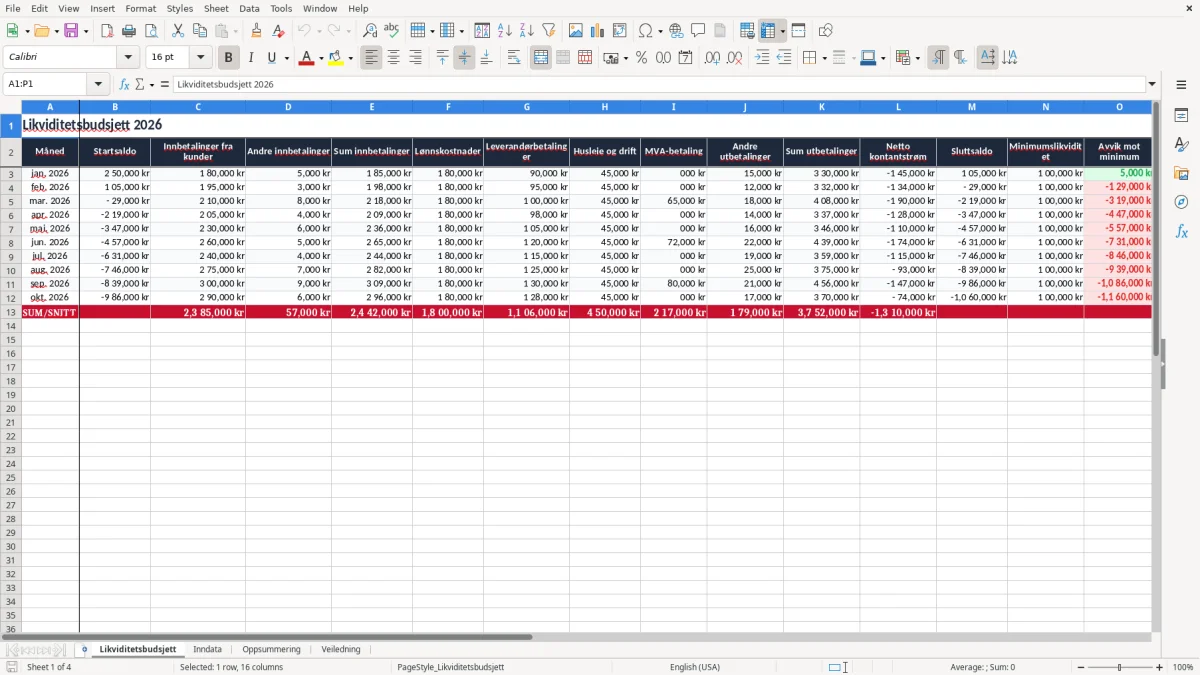1200x675 pixels.
Task: Click the Export as PDF icon
Action: (x=107, y=31)
